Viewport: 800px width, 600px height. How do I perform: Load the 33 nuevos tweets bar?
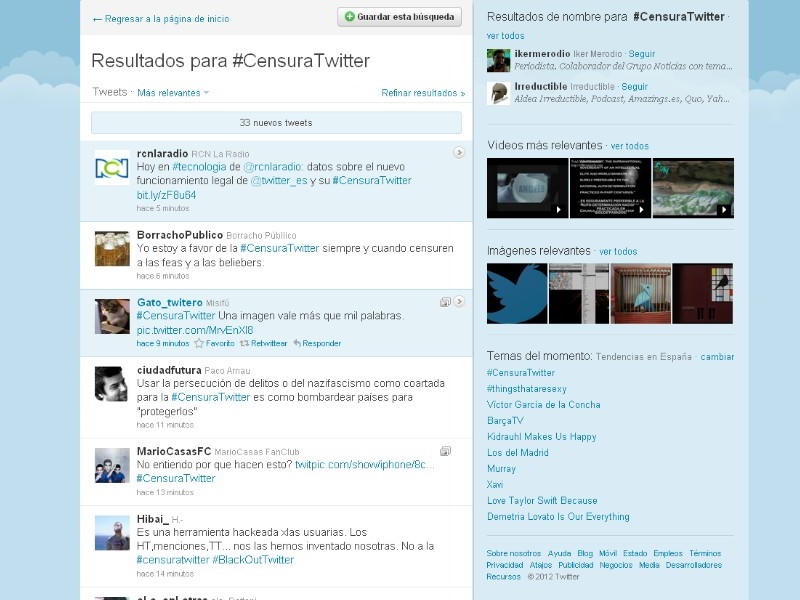(276, 122)
